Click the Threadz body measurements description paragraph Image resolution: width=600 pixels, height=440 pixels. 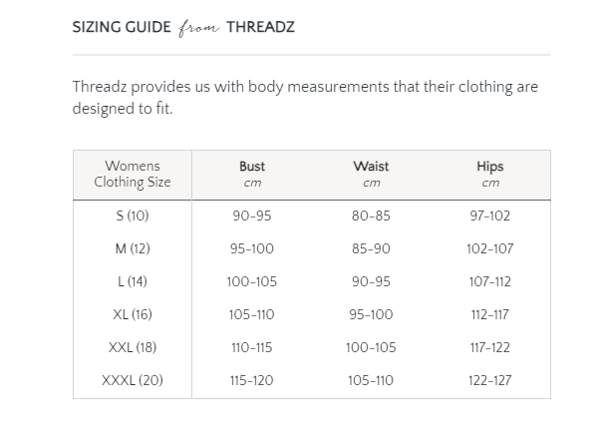point(305,98)
